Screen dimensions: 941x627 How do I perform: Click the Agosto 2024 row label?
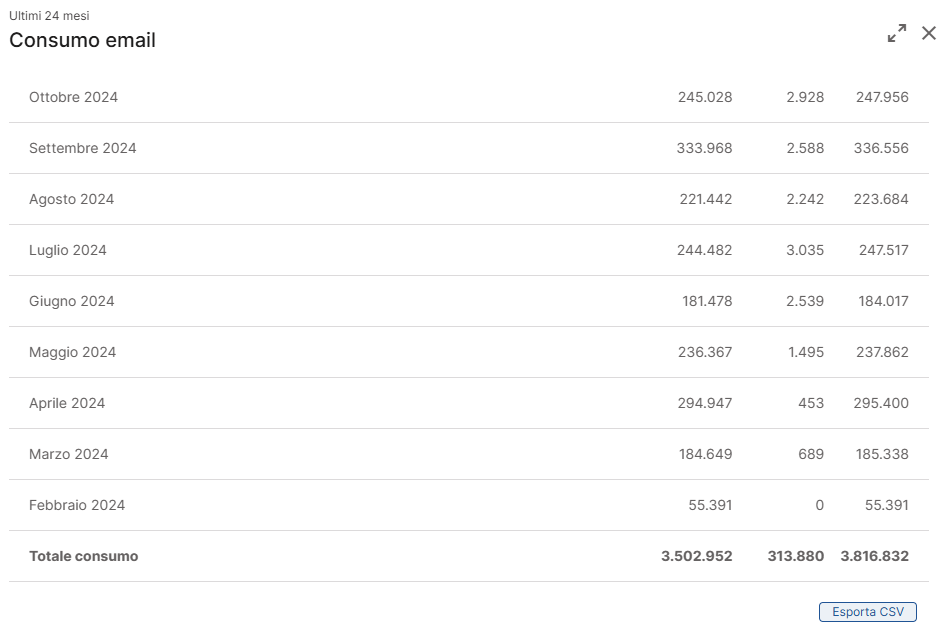[71, 199]
